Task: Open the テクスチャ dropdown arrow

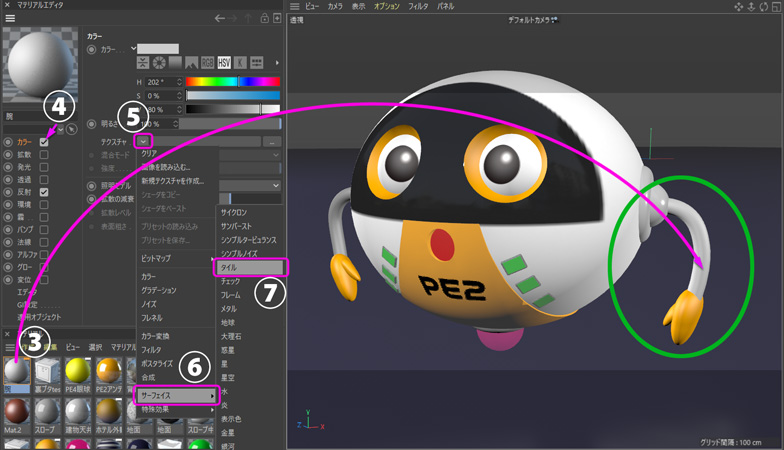Action: [145, 141]
